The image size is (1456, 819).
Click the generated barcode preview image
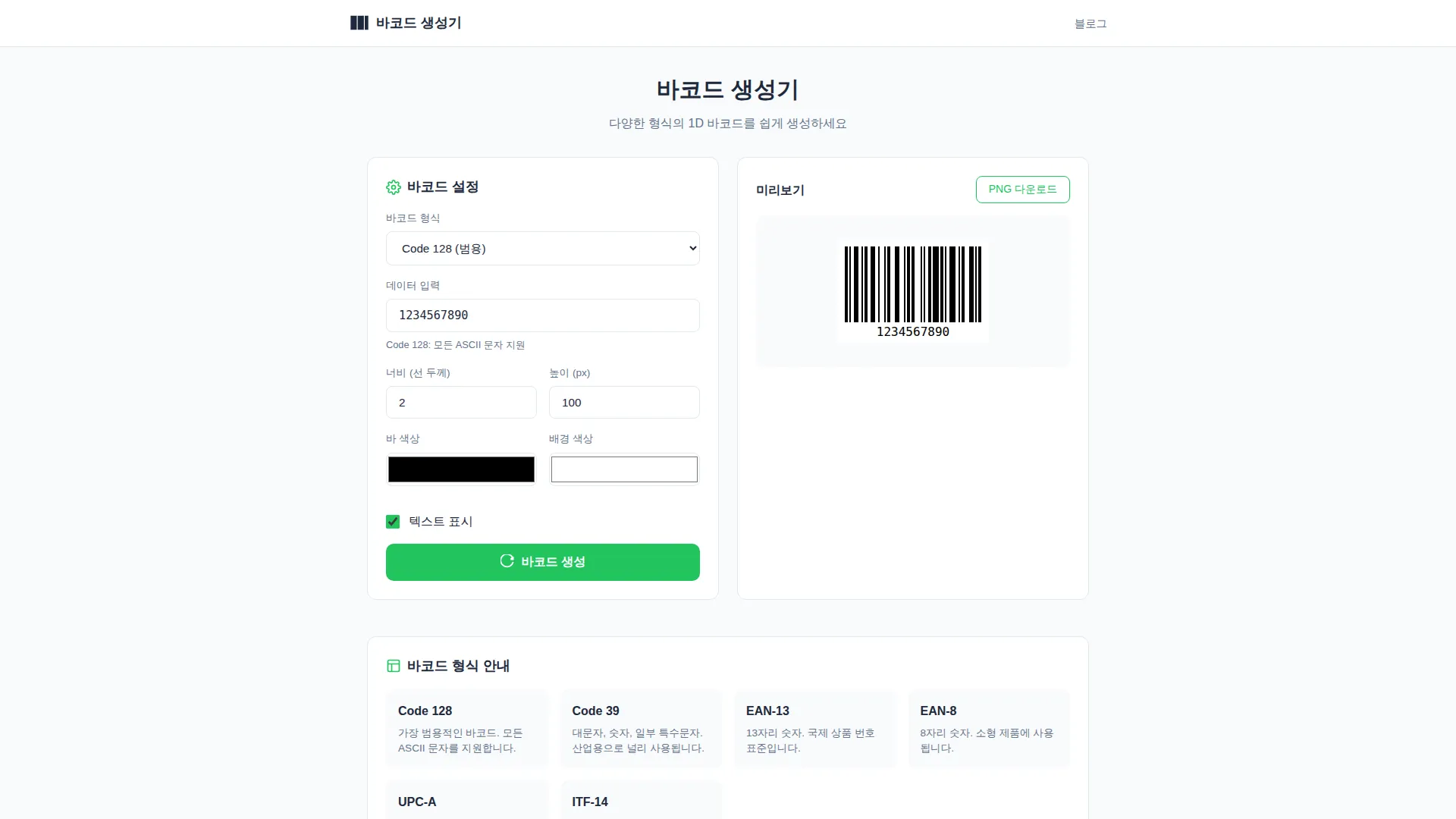pyautogui.click(x=912, y=290)
